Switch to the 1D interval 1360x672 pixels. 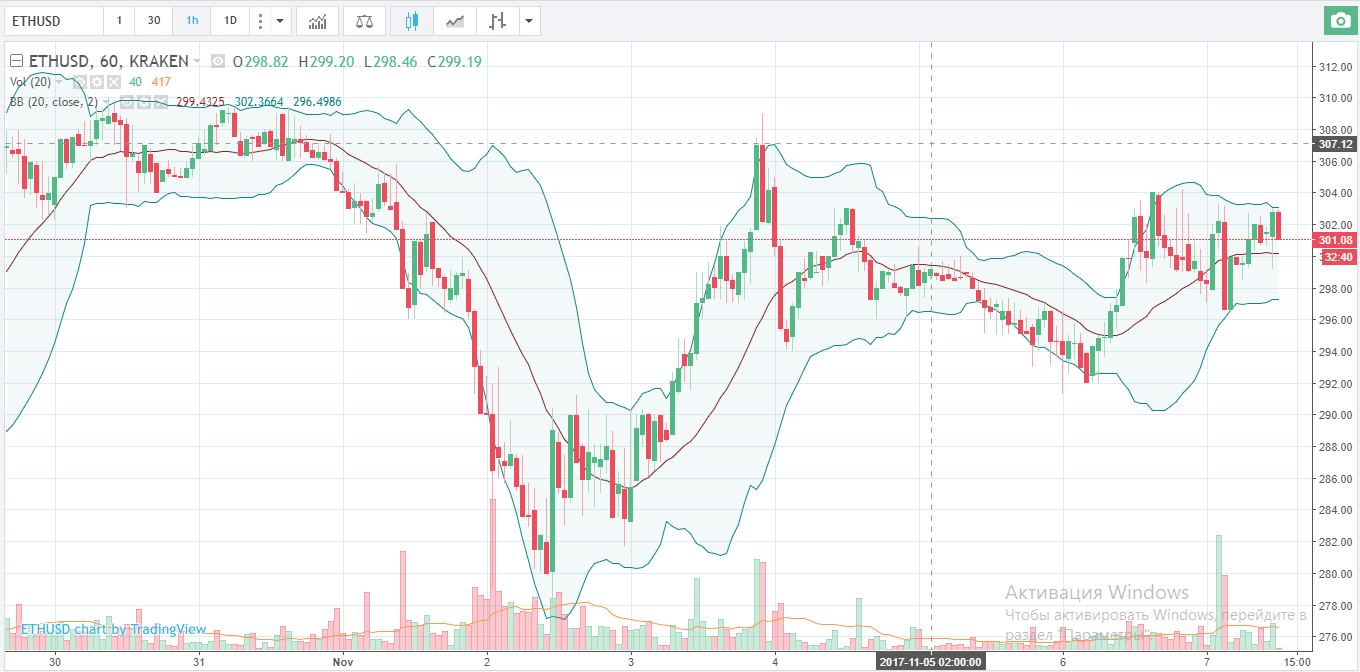pyautogui.click(x=232, y=20)
